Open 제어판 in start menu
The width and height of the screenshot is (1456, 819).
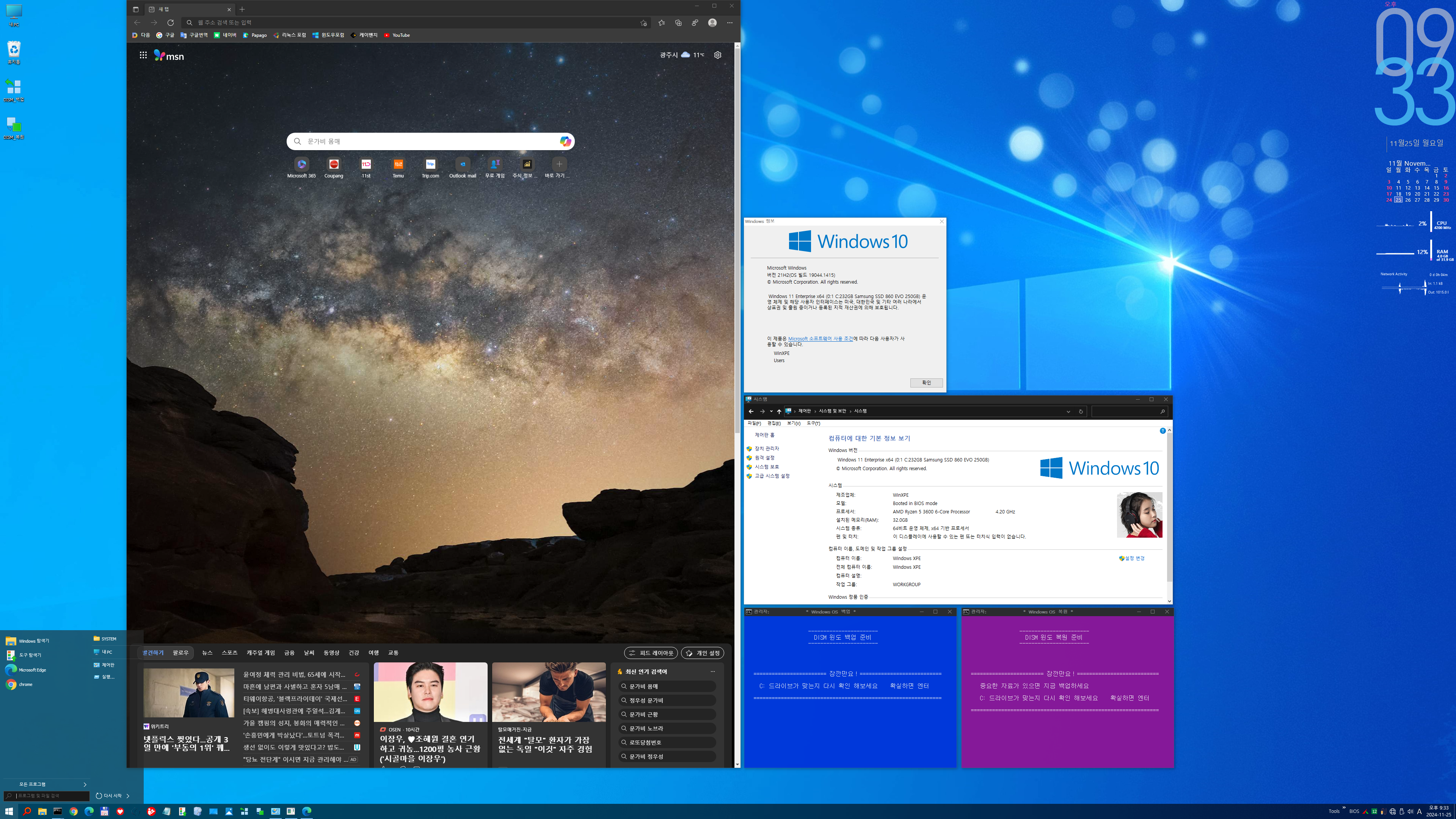(105, 665)
